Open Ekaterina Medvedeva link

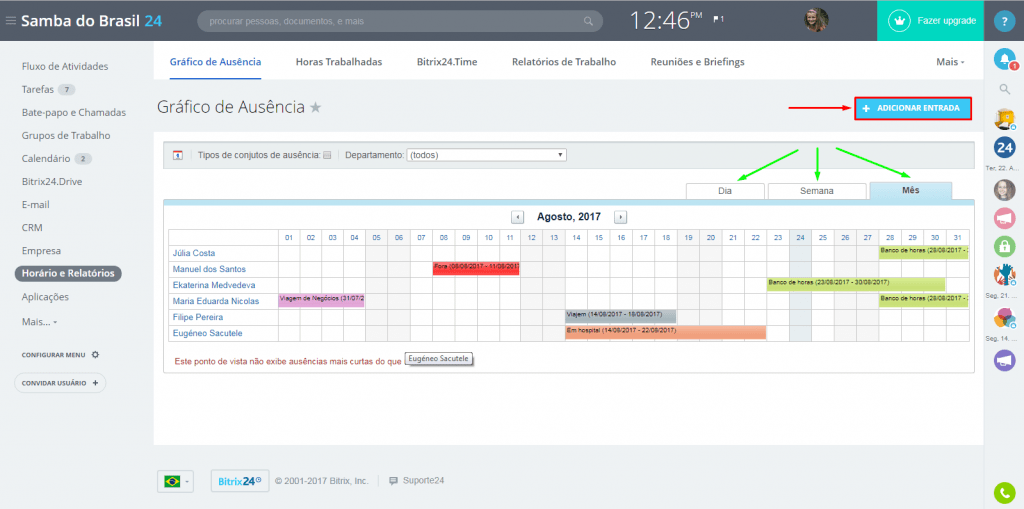coord(214,285)
